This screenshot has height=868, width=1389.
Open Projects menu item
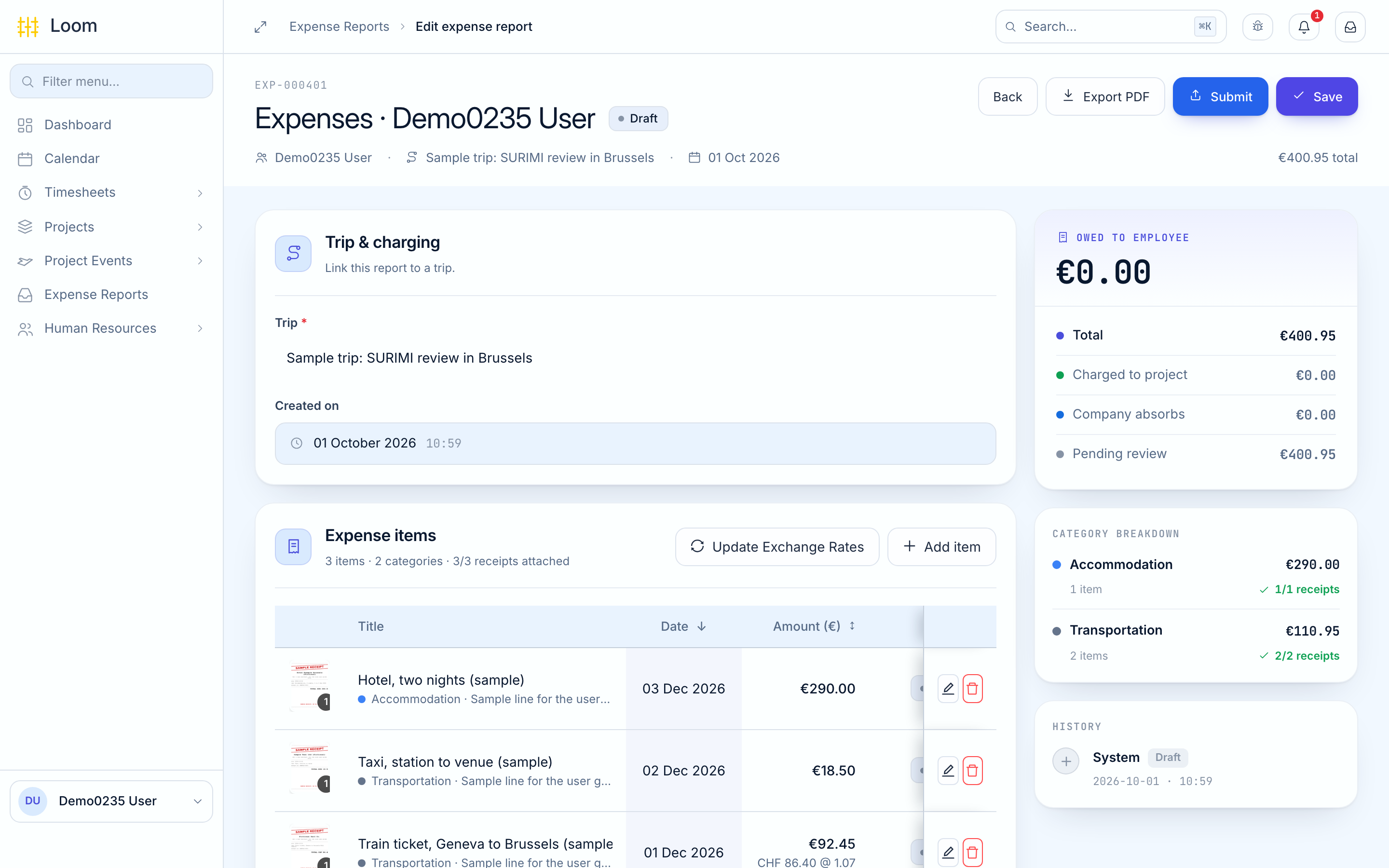pos(111,227)
